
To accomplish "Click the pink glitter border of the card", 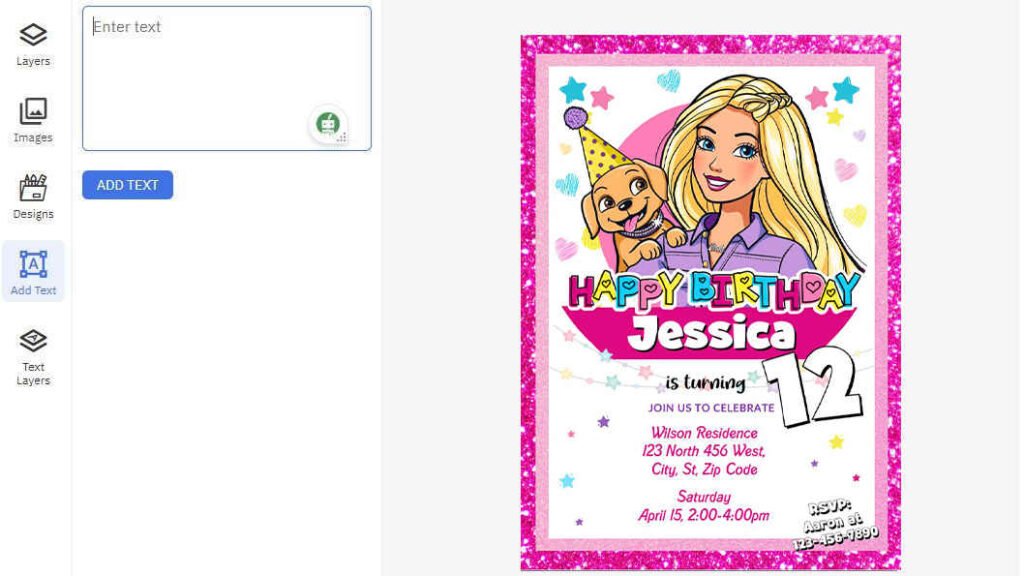I will coord(528,300).
